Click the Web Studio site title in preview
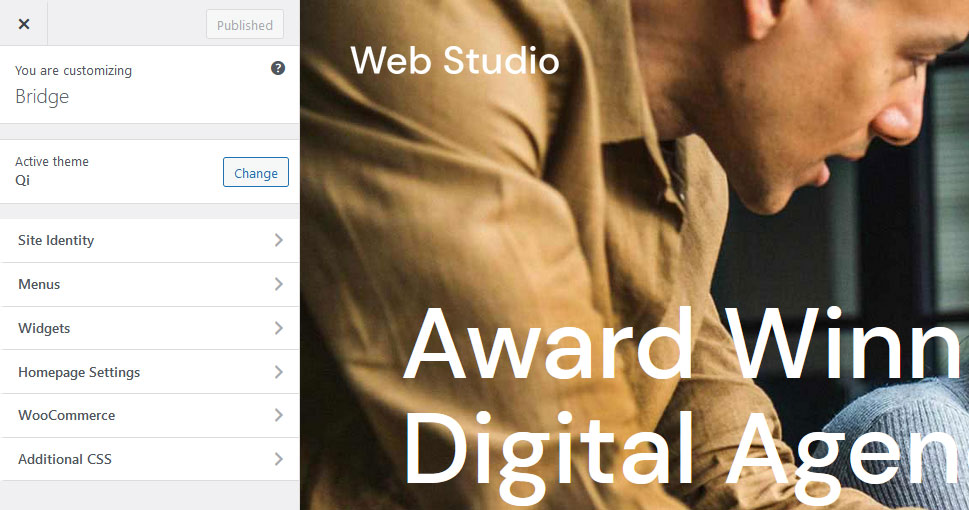This screenshot has width=969, height=510. (x=455, y=61)
